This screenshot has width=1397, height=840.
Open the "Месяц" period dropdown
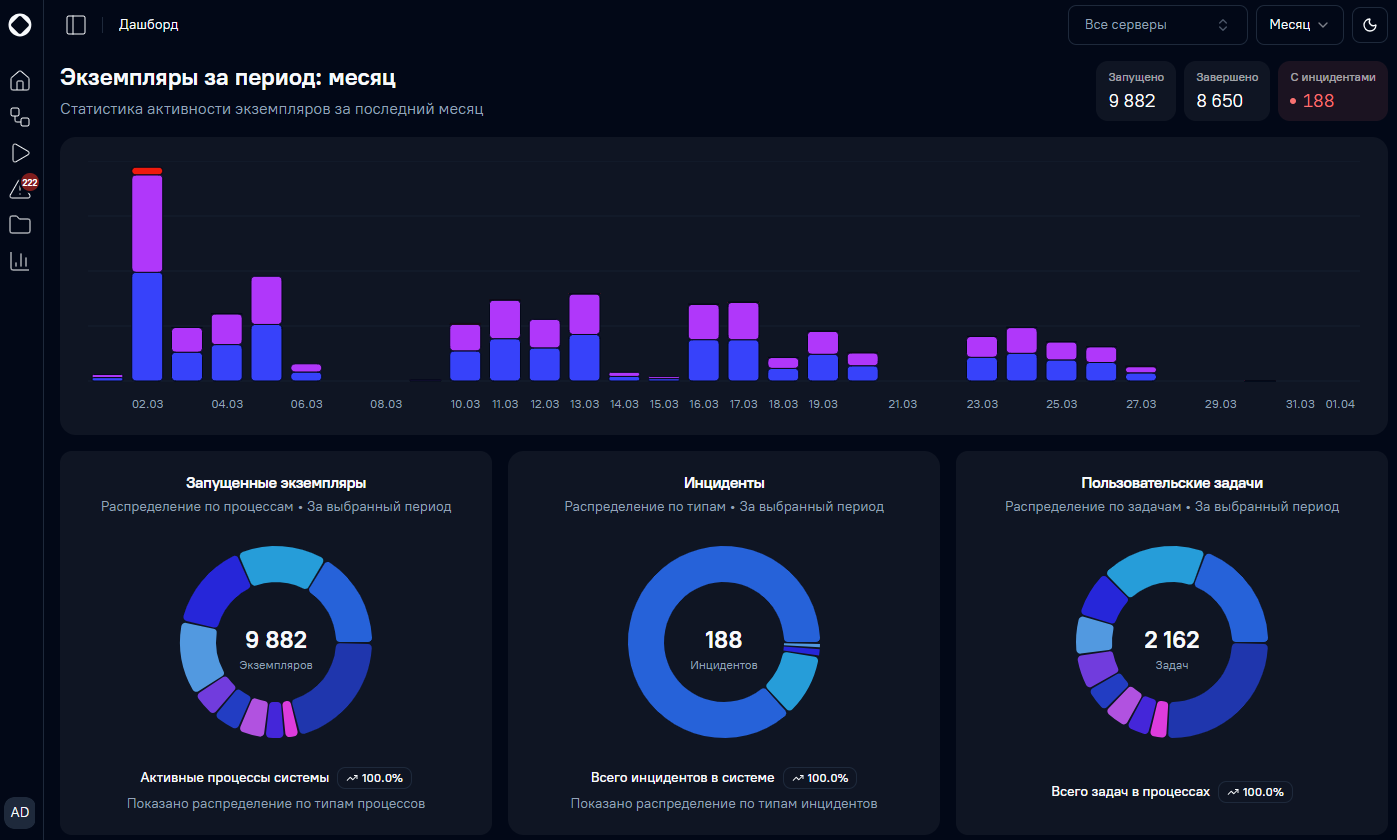pyautogui.click(x=1299, y=25)
